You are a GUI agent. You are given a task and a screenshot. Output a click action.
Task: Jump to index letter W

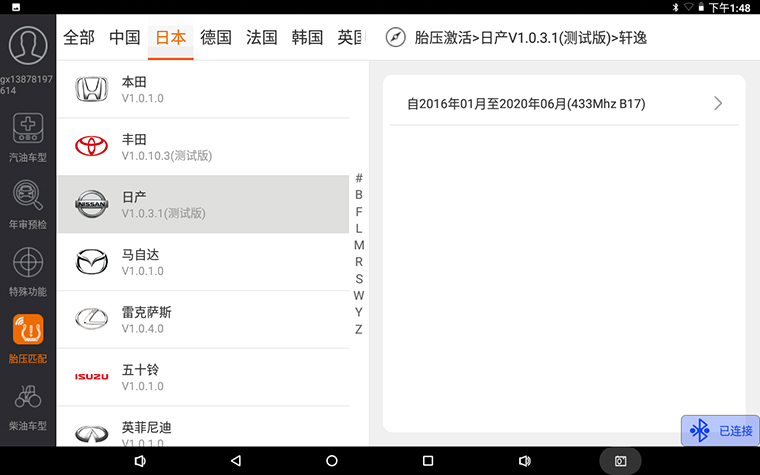click(359, 295)
